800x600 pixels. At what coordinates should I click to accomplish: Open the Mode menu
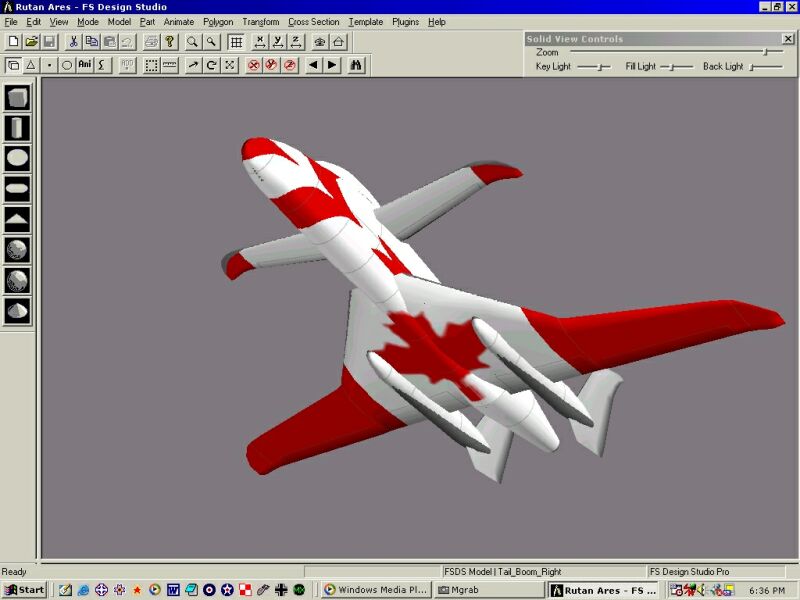88,22
